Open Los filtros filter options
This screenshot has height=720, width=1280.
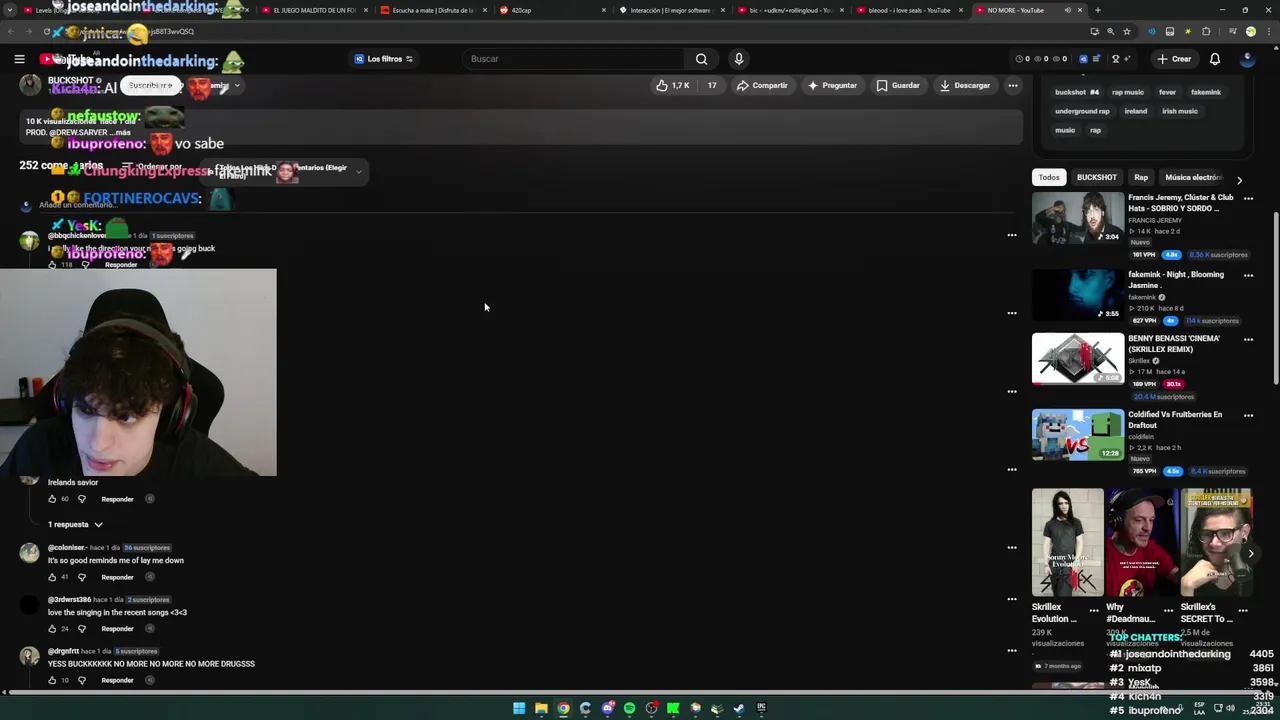(383, 59)
